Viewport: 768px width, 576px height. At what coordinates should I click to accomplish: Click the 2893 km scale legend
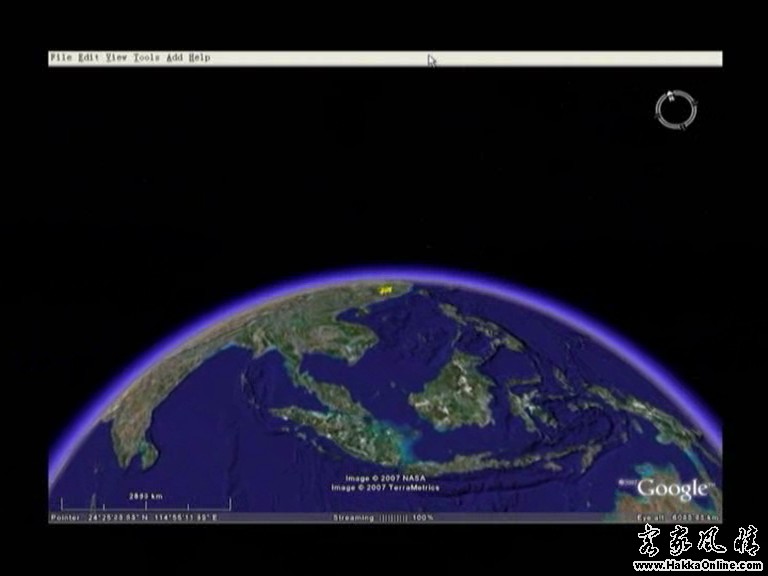pyautogui.click(x=145, y=503)
